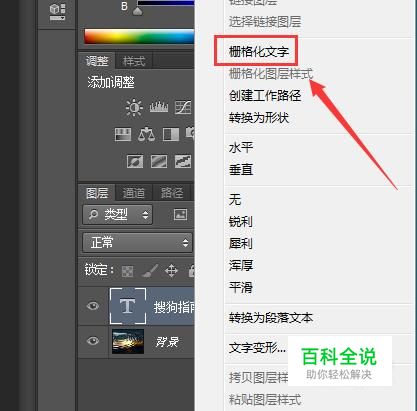This screenshot has height=411, width=417.
Task: Add a Color Balance adjustment (scales icon)
Action: tap(146, 134)
